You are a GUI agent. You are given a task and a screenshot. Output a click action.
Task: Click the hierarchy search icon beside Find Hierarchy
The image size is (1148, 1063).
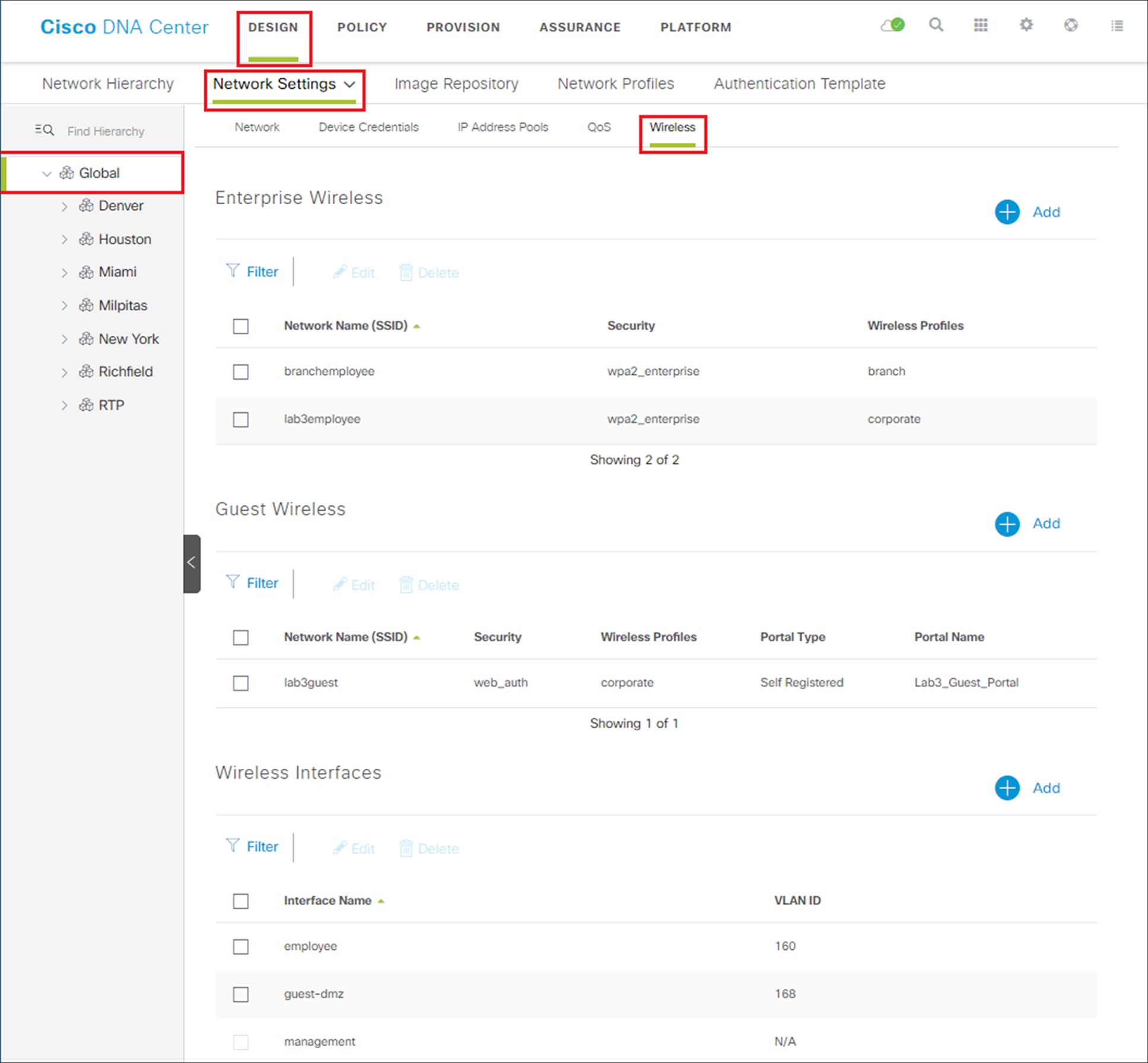[44, 131]
